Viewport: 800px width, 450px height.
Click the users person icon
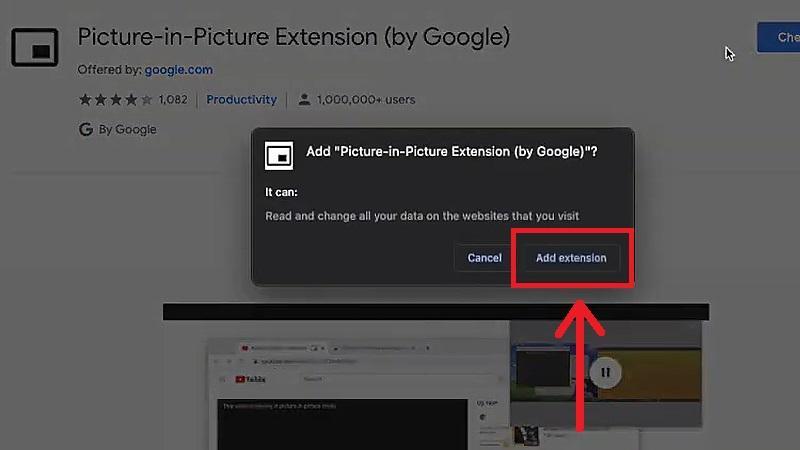(303, 100)
